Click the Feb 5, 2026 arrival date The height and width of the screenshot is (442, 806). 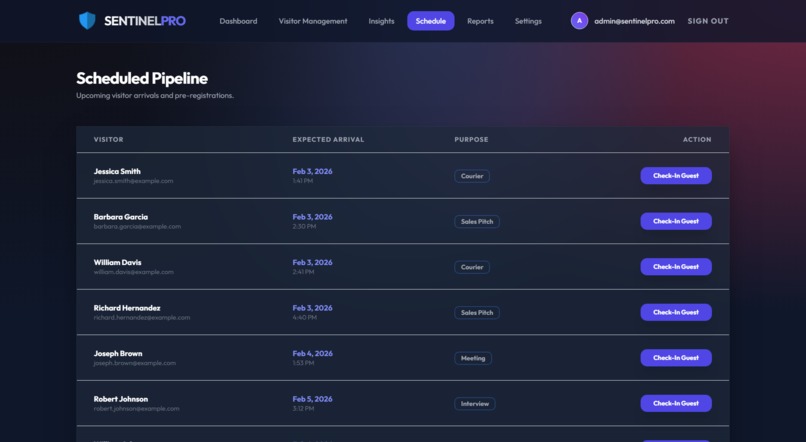[312, 399]
